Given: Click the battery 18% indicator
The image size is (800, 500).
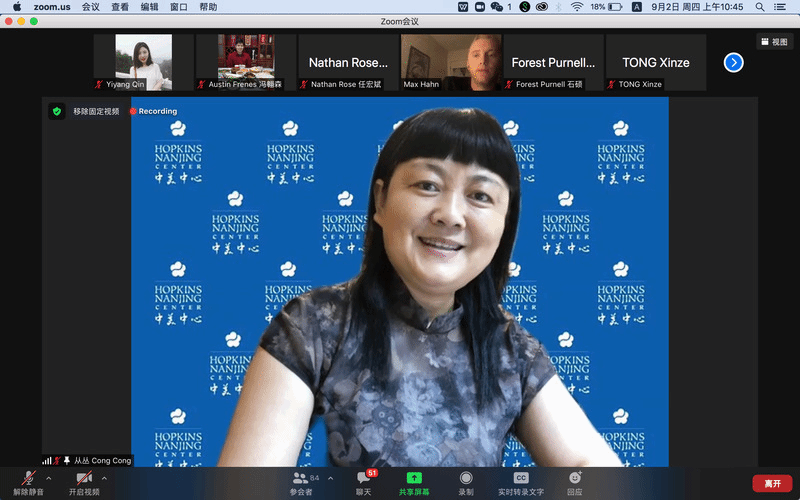Looking at the screenshot, I should pos(606,7).
